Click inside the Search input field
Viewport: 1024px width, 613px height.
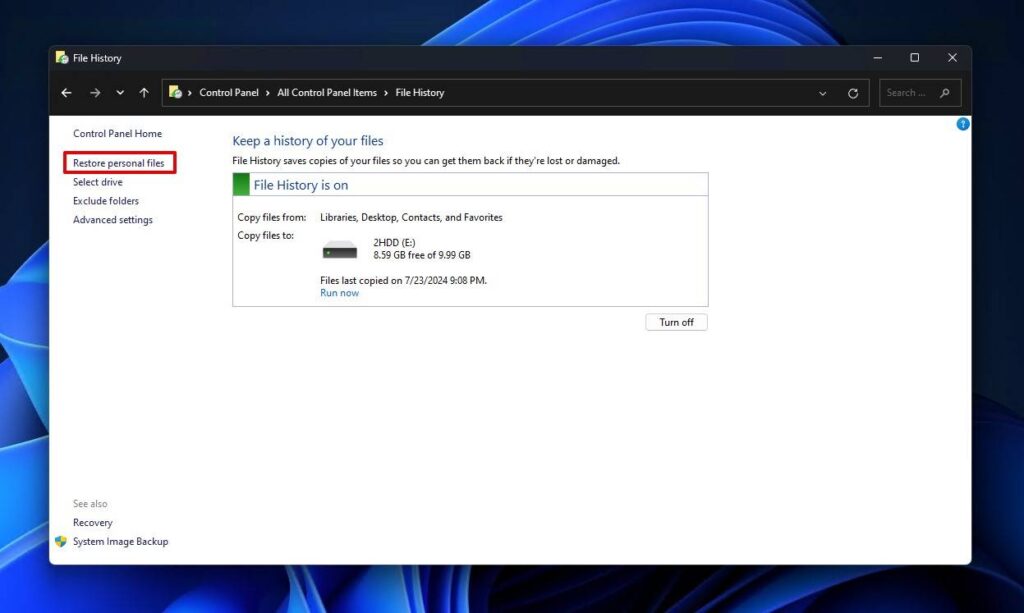pos(905,92)
